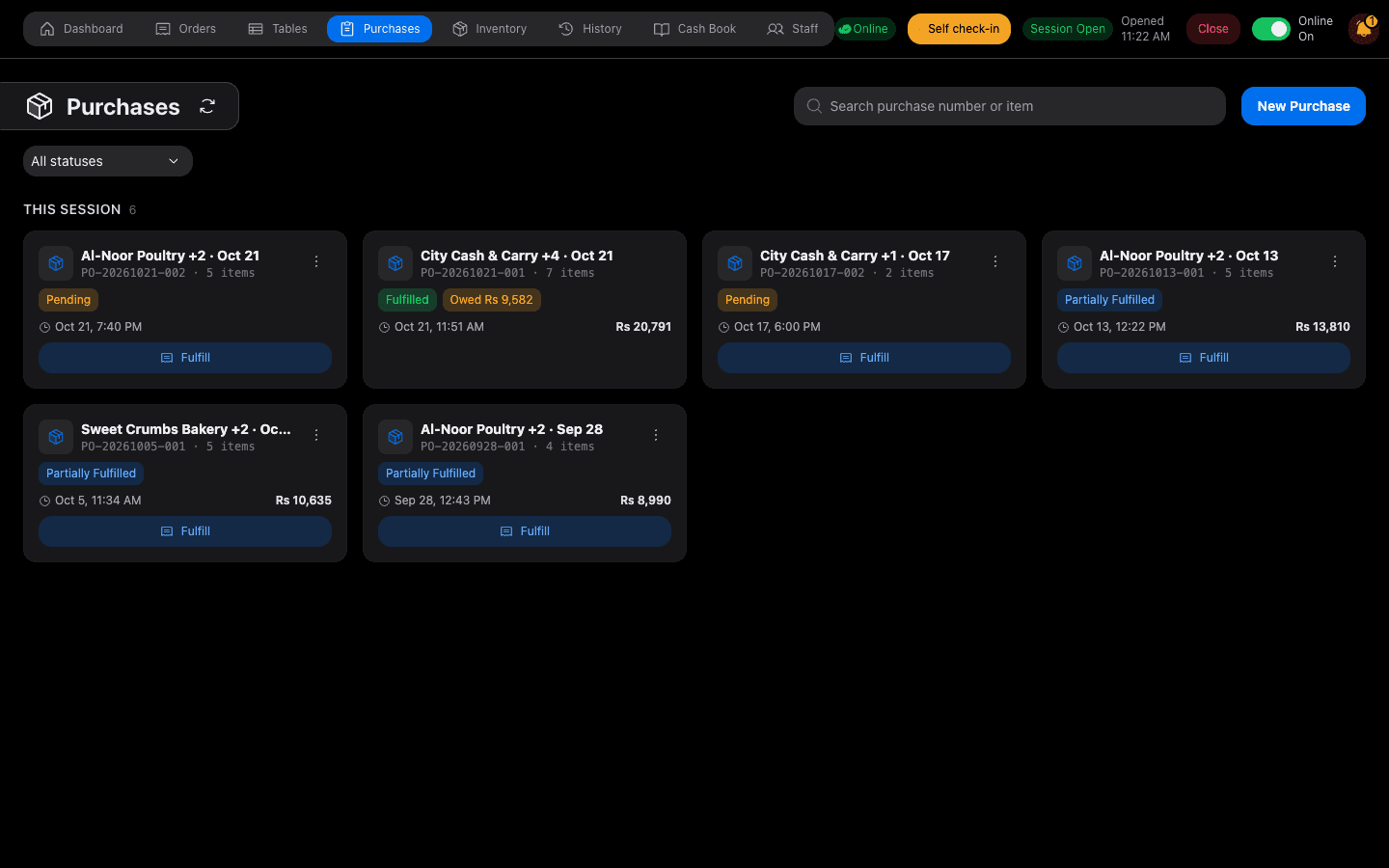Viewport: 1389px width, 868px height.
Task: Click the notification bell icon
Action: pos(1363,29)
